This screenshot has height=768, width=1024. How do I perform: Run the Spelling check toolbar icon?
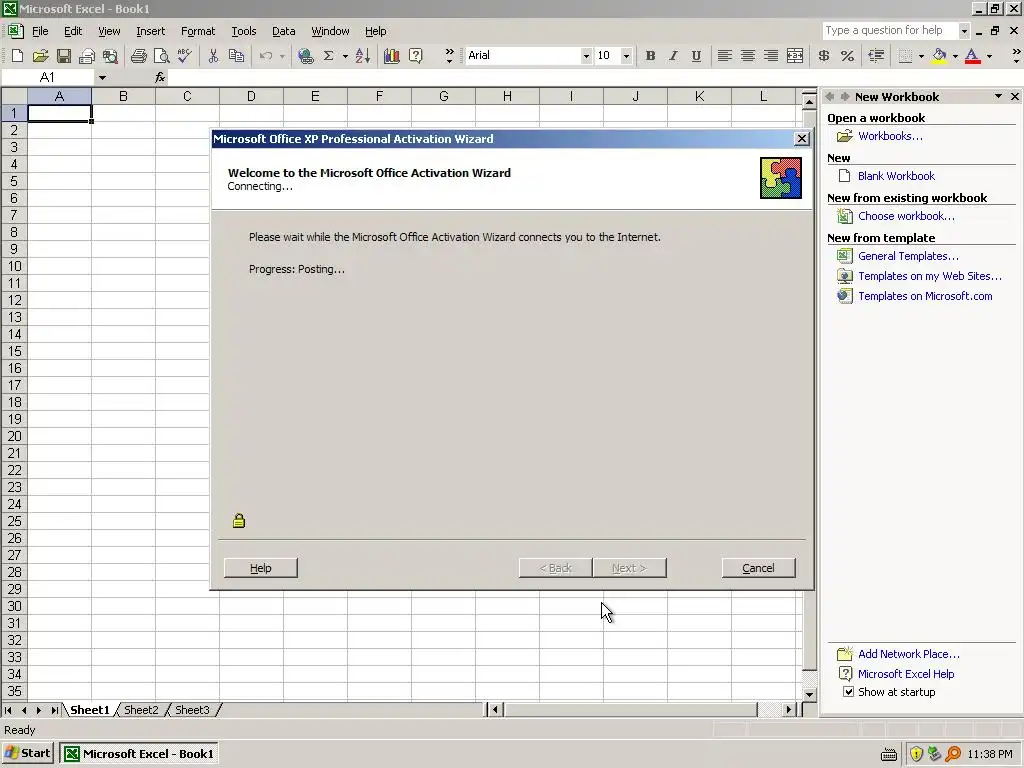click(185, 56)
